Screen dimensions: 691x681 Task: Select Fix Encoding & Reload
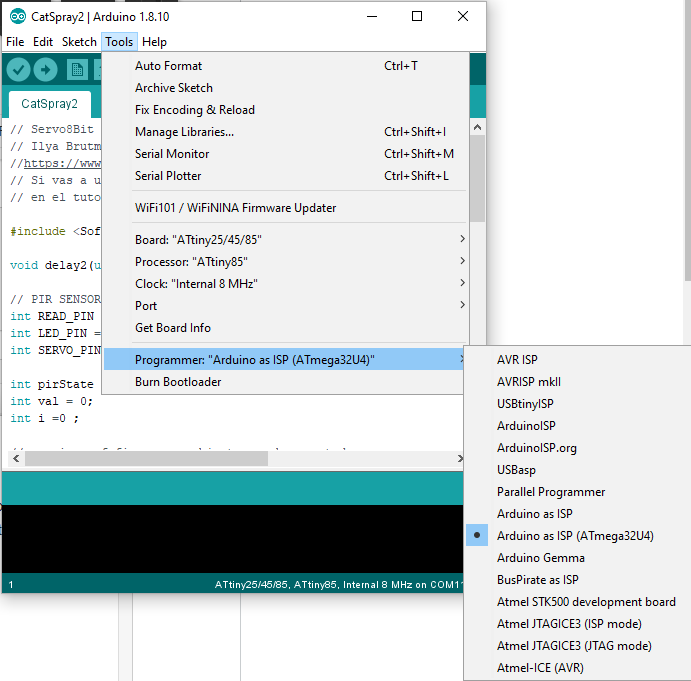click(x=285, y=110)
